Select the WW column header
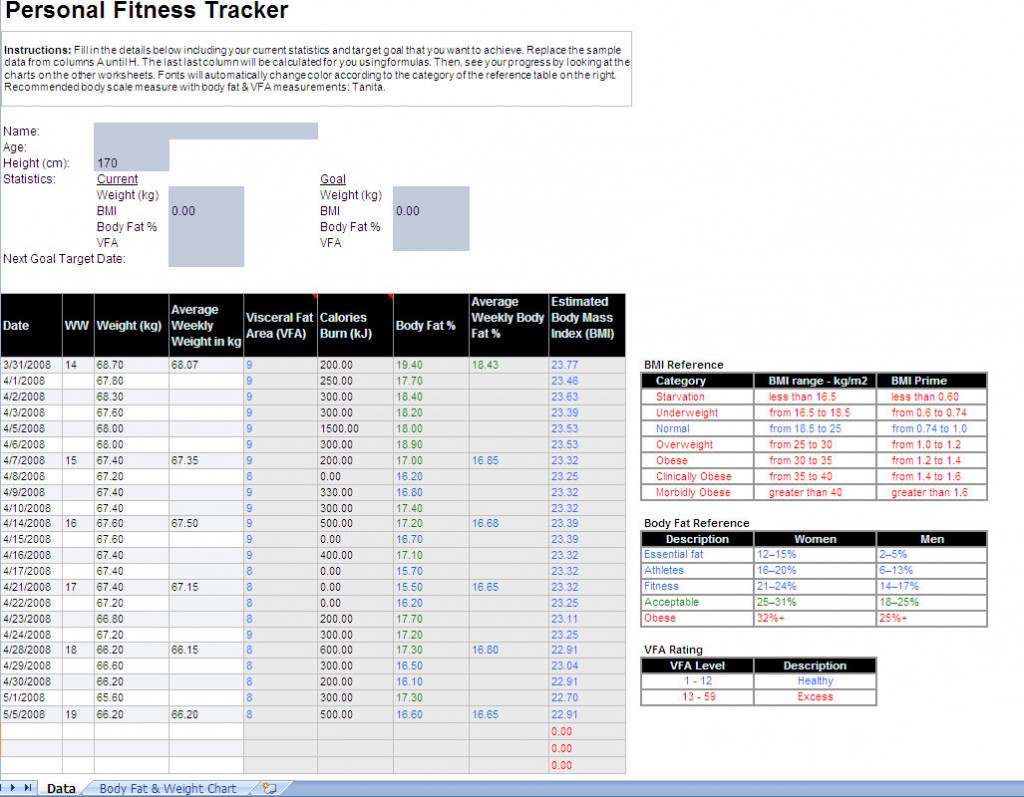Viewport: 1024px width, 797px height. [x=78, y=325]
